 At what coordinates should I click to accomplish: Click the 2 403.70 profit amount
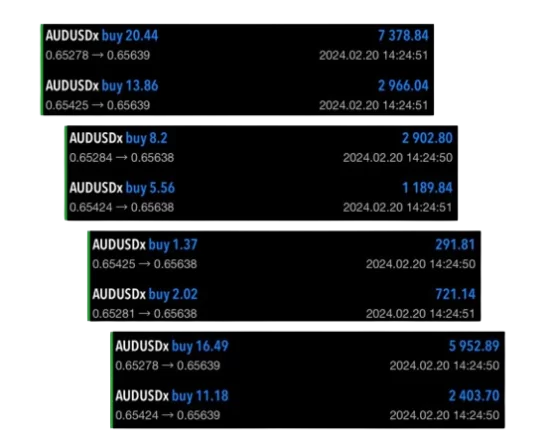click(474, 396)
